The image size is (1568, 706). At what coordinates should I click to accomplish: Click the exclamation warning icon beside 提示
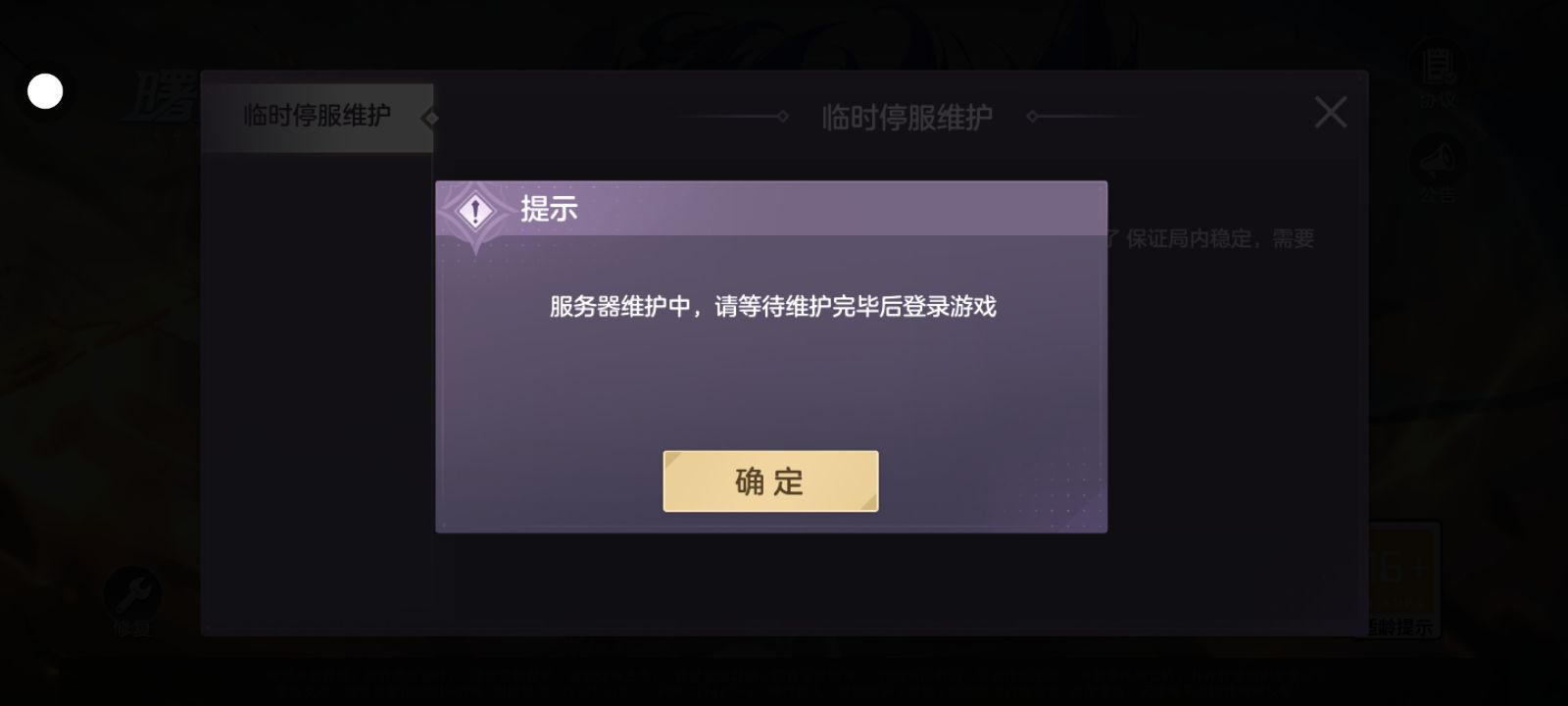(x=475, y=211)
